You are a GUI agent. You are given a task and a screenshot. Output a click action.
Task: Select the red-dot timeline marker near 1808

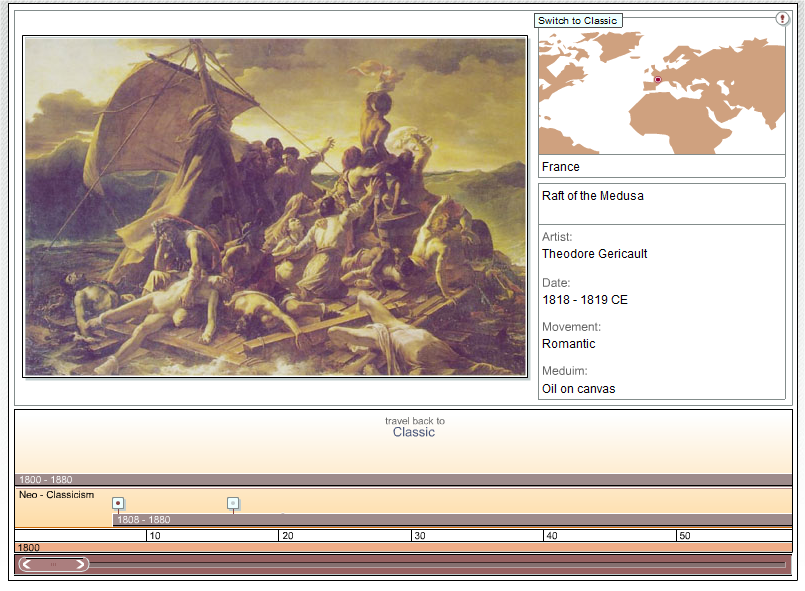click(118, 503)
